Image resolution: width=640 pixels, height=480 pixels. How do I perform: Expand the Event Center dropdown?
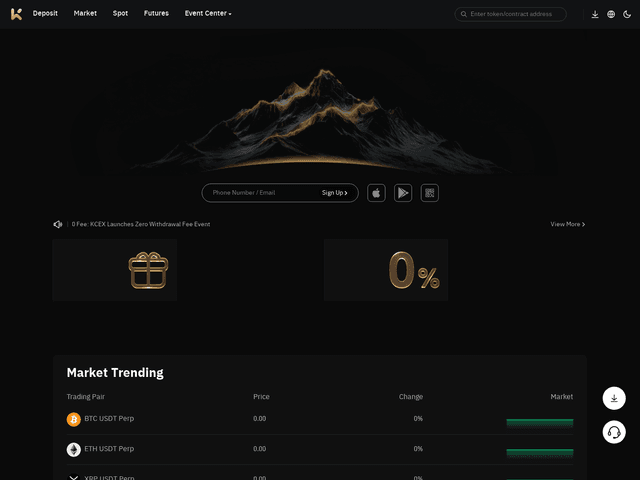pyautogui.click(x=208, y=14)
